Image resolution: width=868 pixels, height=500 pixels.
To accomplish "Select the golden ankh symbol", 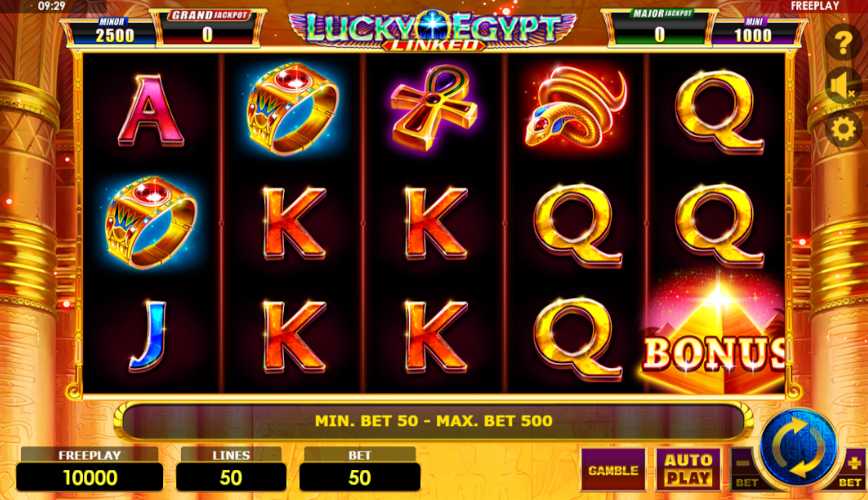I will pyautogui.click(x=433, y=107).
